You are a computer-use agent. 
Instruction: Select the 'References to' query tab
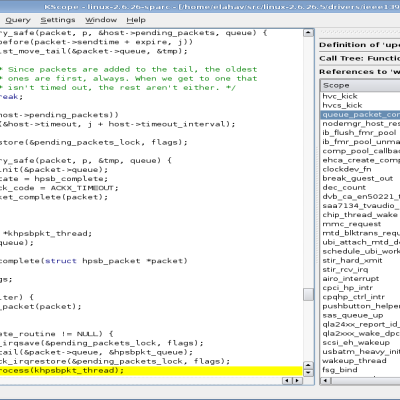359,72
